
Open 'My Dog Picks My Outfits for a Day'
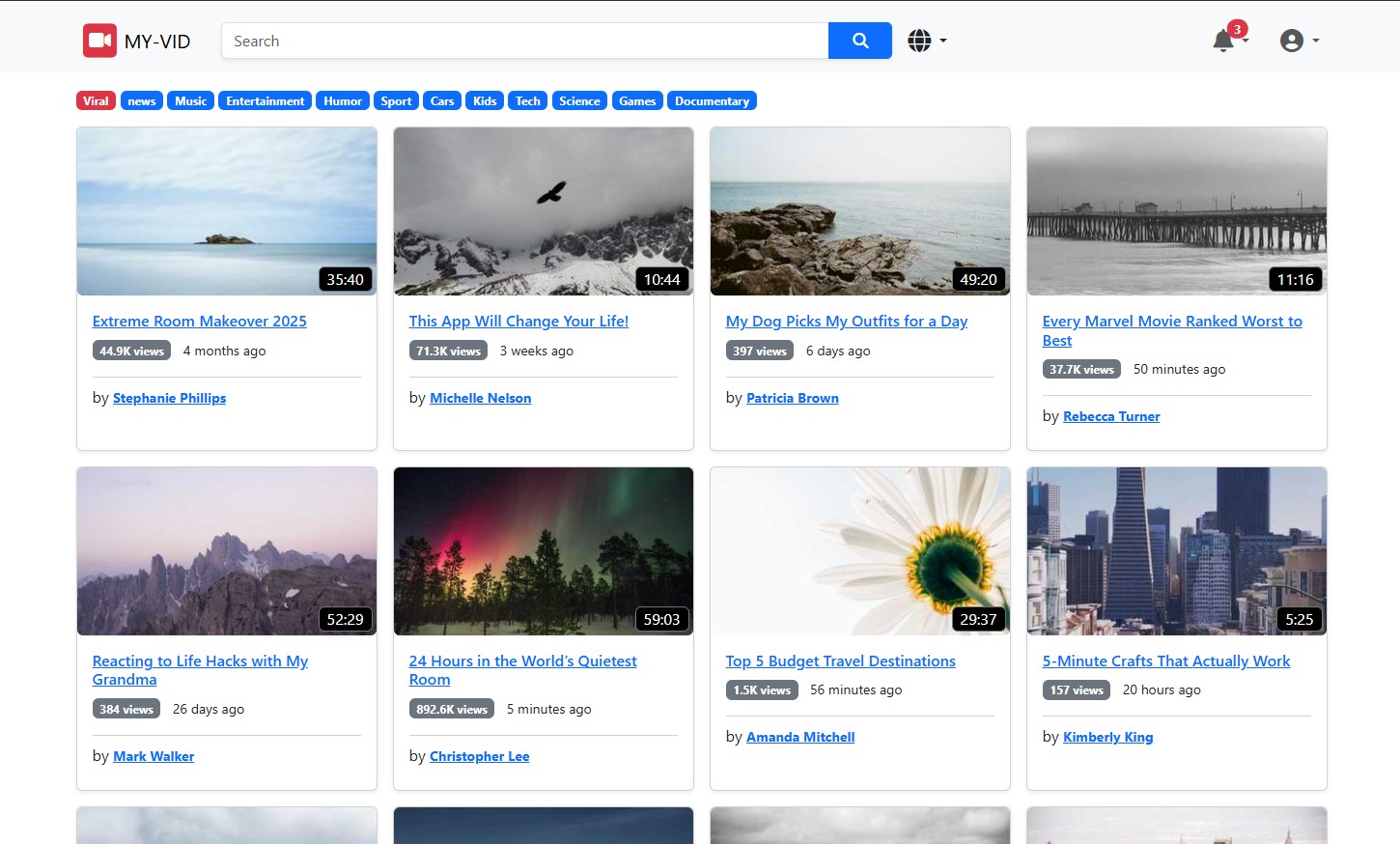(x=847, y=321)
